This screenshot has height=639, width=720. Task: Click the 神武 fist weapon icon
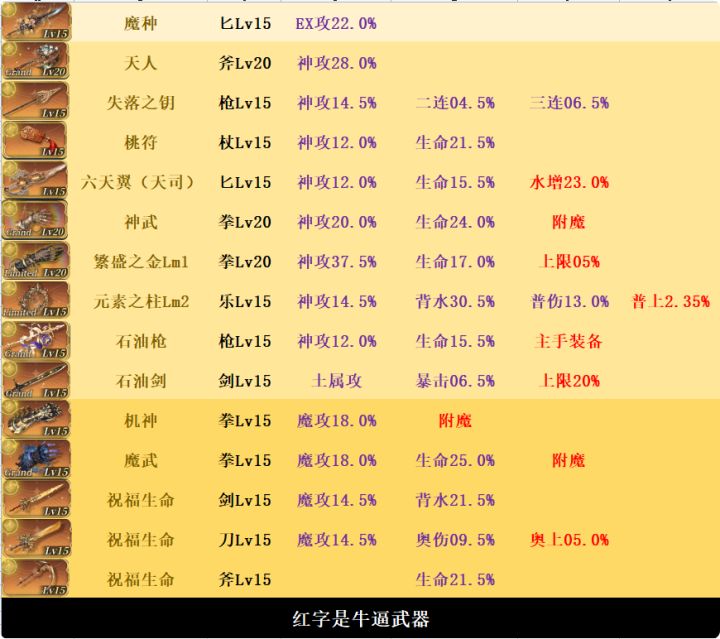35,220
